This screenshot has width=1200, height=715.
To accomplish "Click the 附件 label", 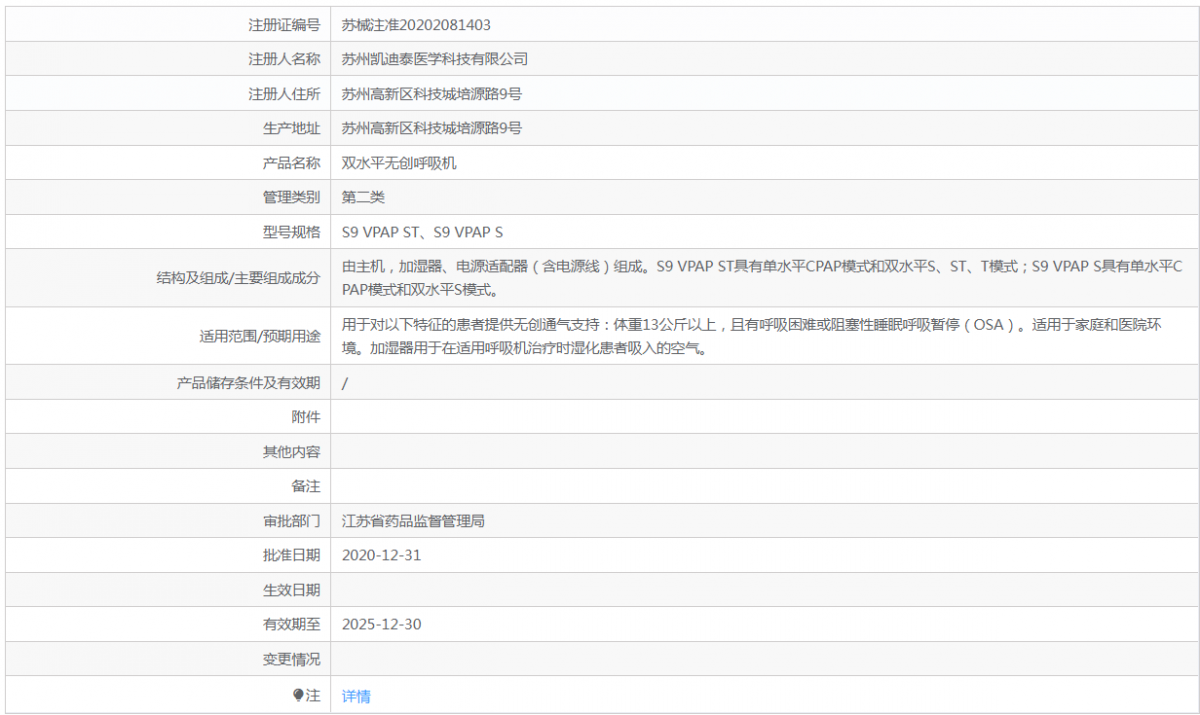I will (x=306, y=417).
